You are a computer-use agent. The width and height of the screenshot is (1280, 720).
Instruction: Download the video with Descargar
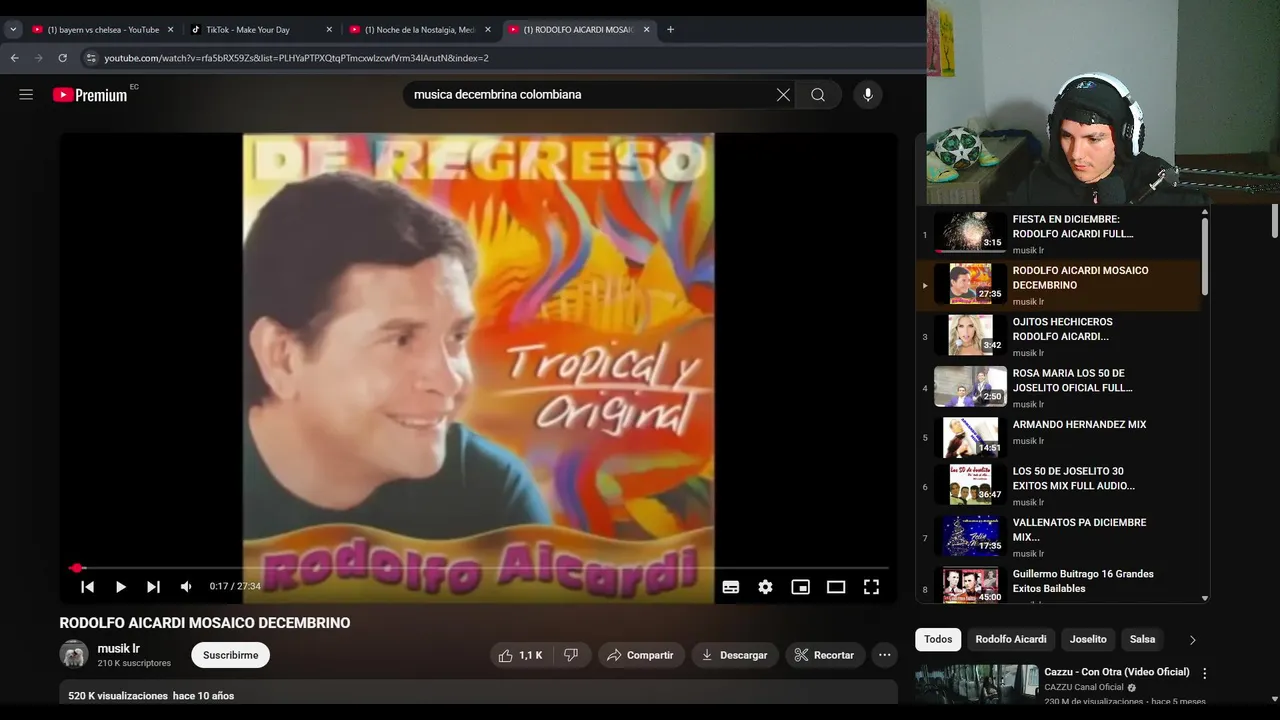pyautogui.click(x=734, y=655)
